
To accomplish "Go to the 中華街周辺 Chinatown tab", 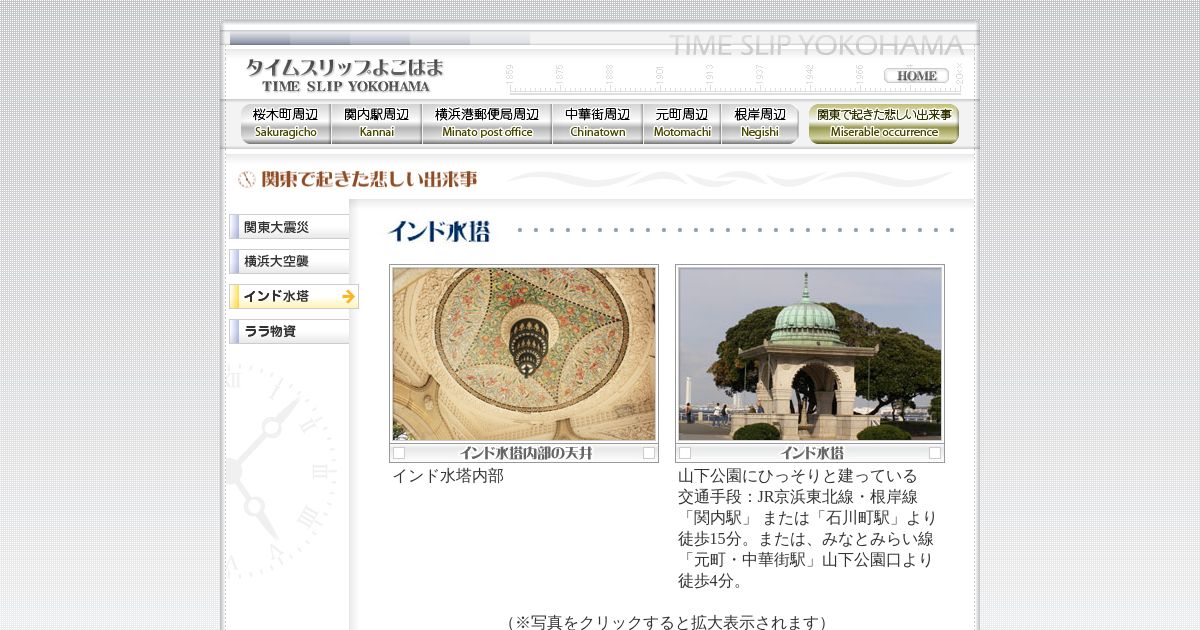I will click(x=598, y=124).
